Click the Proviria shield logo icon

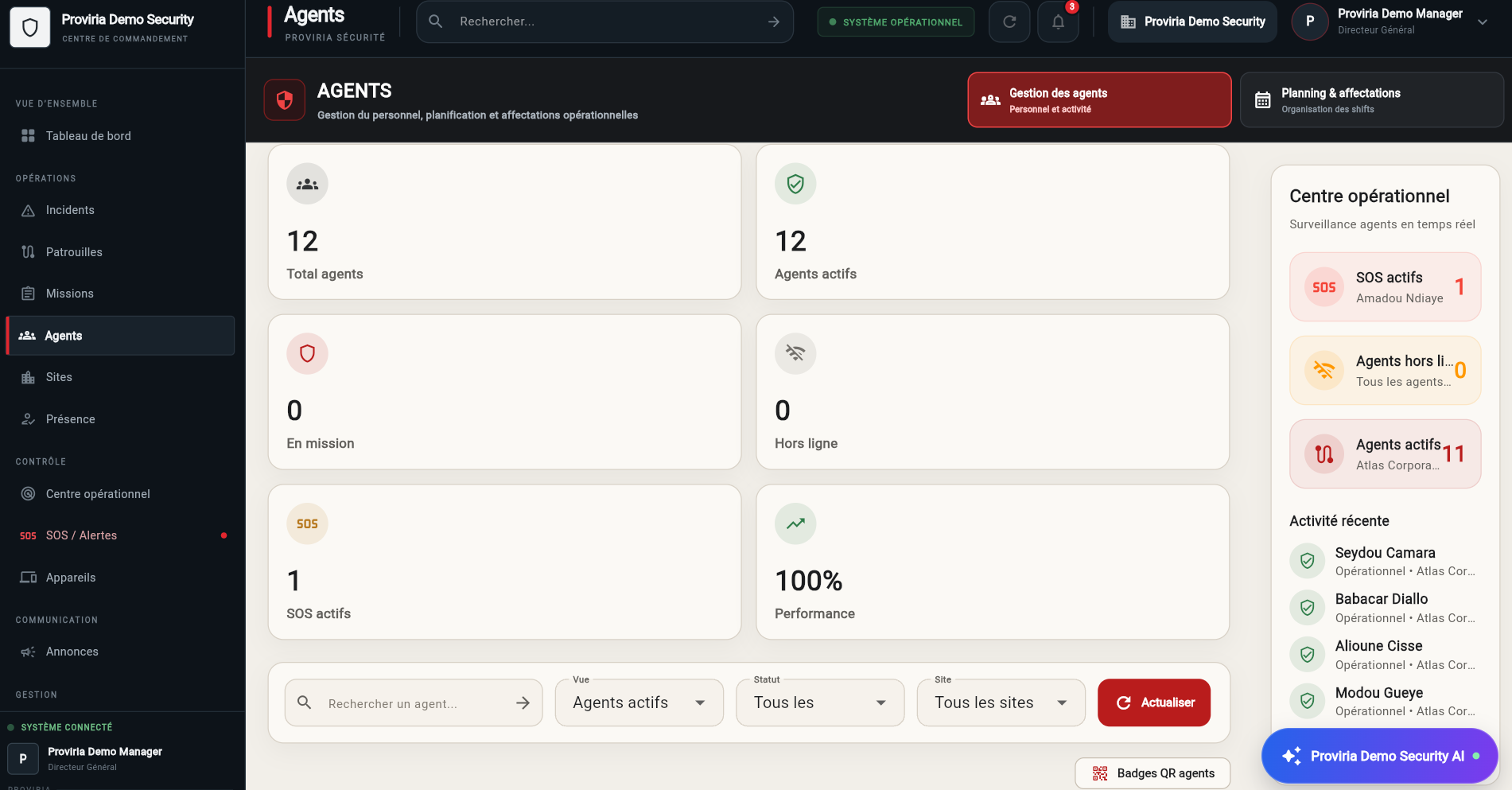coord(30,28)
